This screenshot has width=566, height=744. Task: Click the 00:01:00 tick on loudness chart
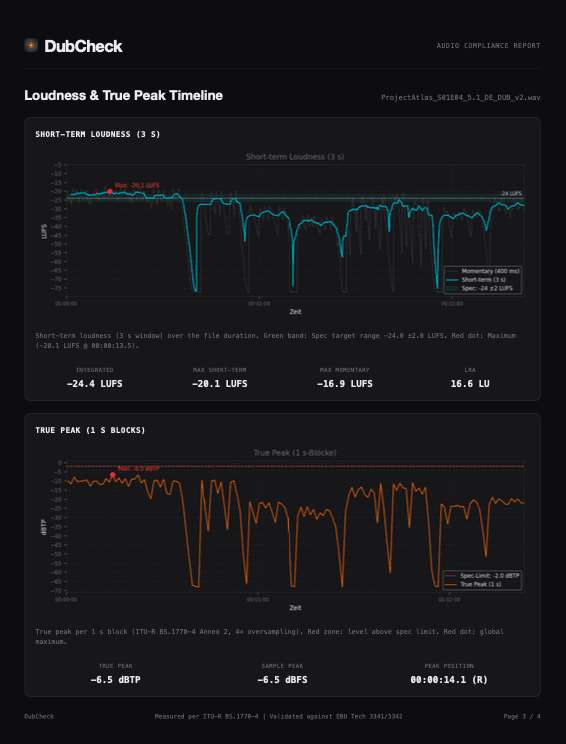point(259,304)
